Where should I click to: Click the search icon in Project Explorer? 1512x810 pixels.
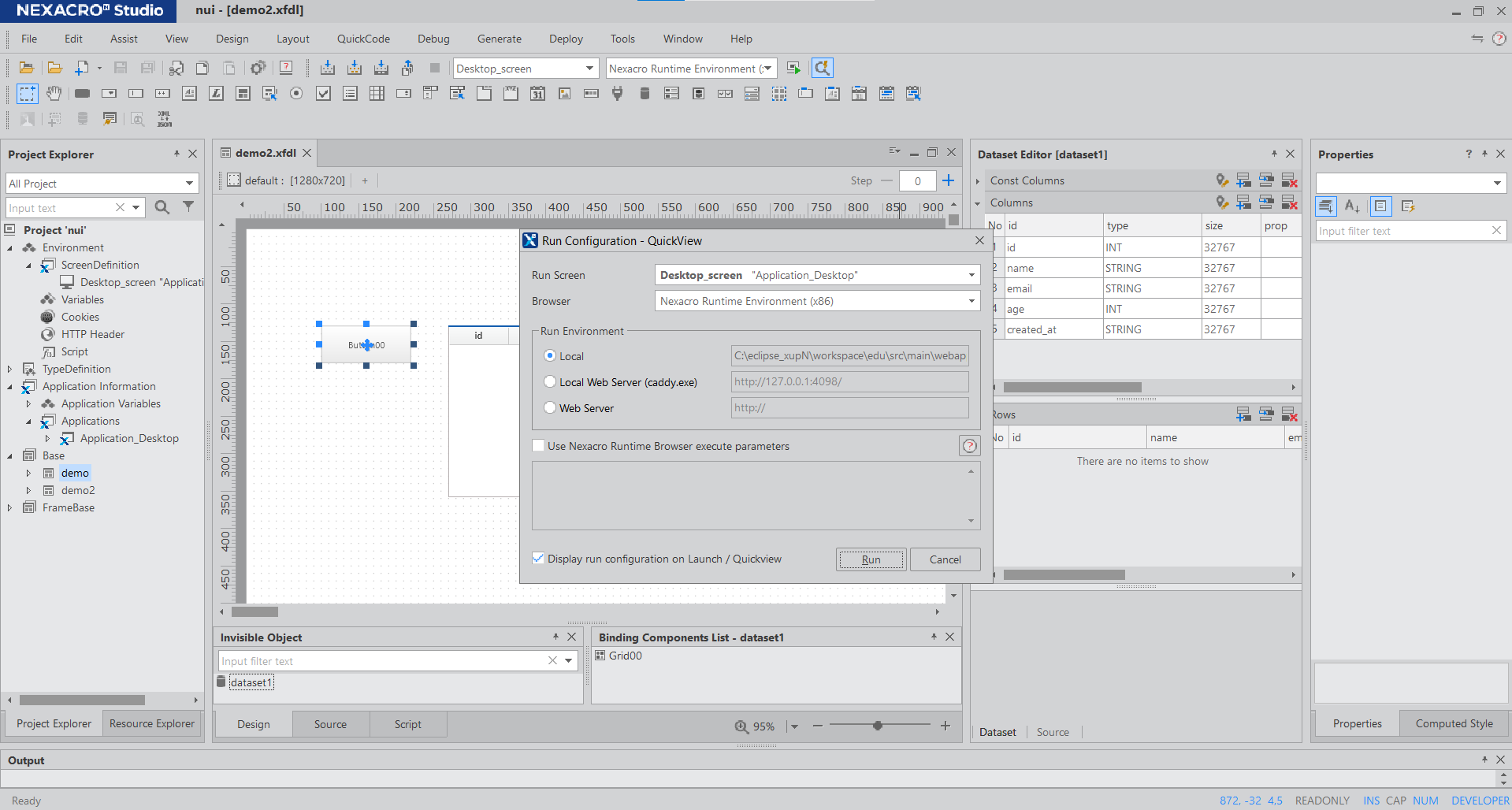coord(162,207)
